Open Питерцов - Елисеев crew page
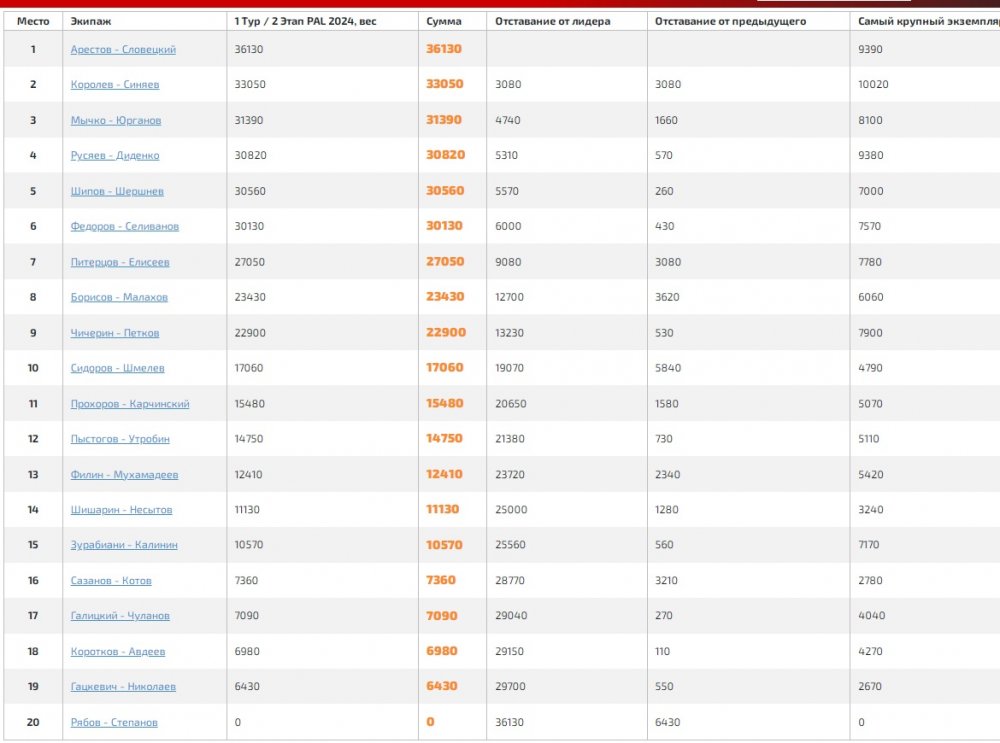The width and height of the screenshot is (1000, 743). [x=120, y=262]
